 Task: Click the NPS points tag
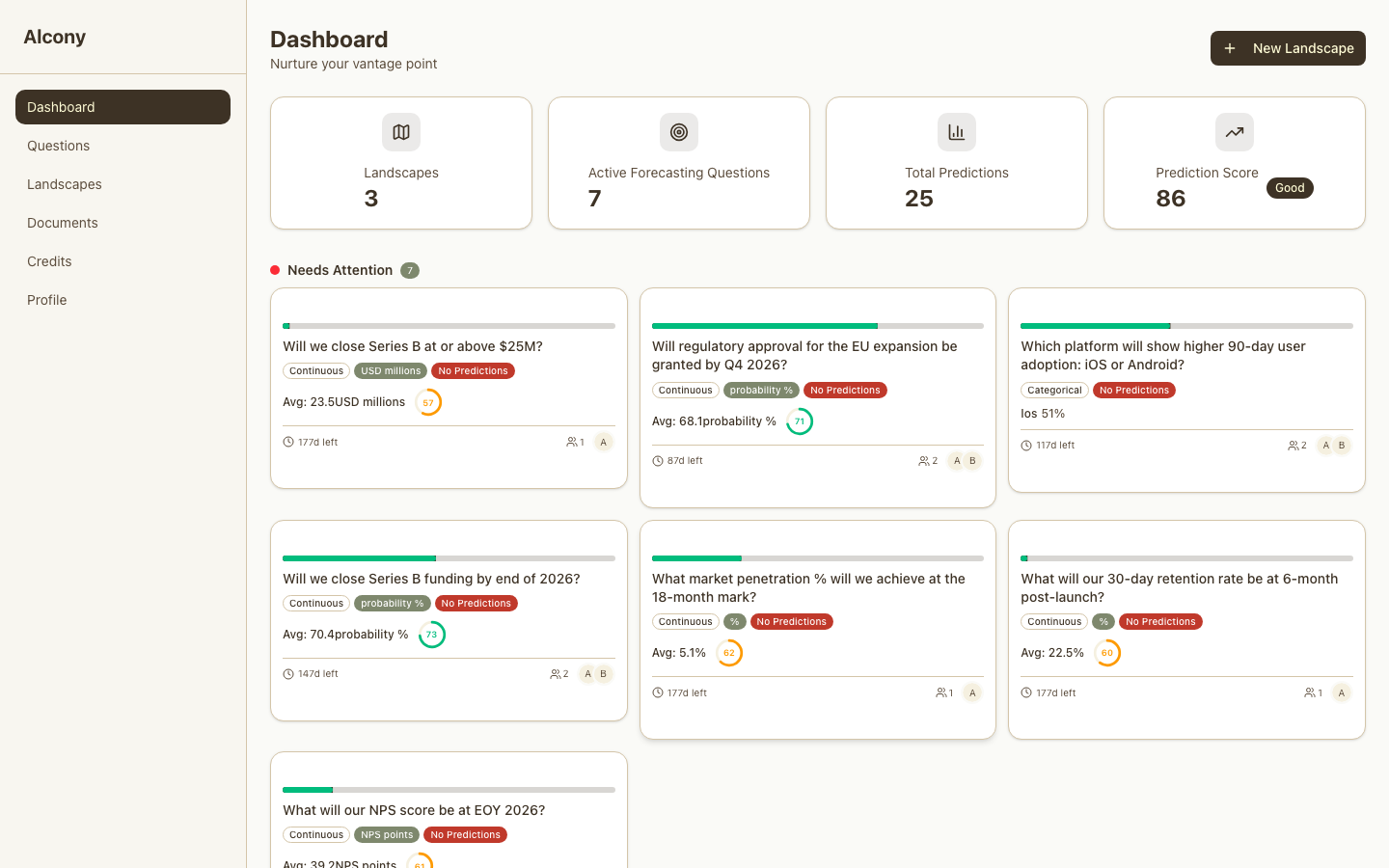[387, 835]
